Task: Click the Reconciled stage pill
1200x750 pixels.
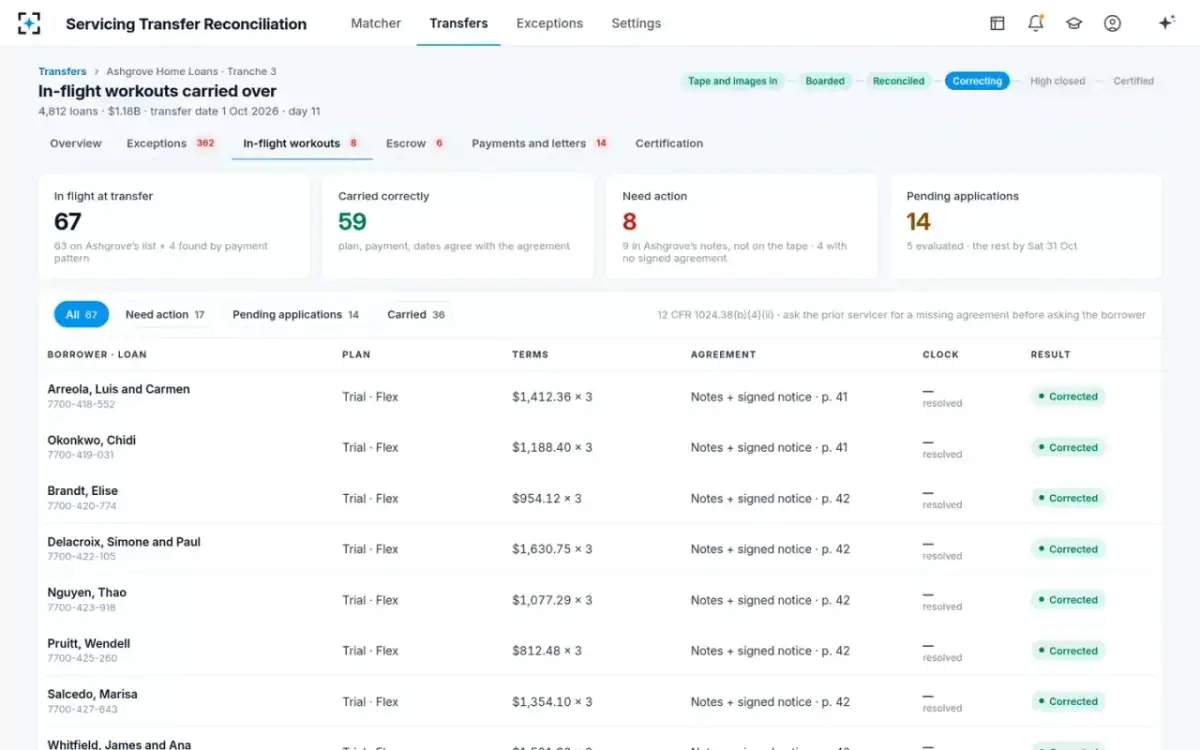Action: [x=898, y=81]
